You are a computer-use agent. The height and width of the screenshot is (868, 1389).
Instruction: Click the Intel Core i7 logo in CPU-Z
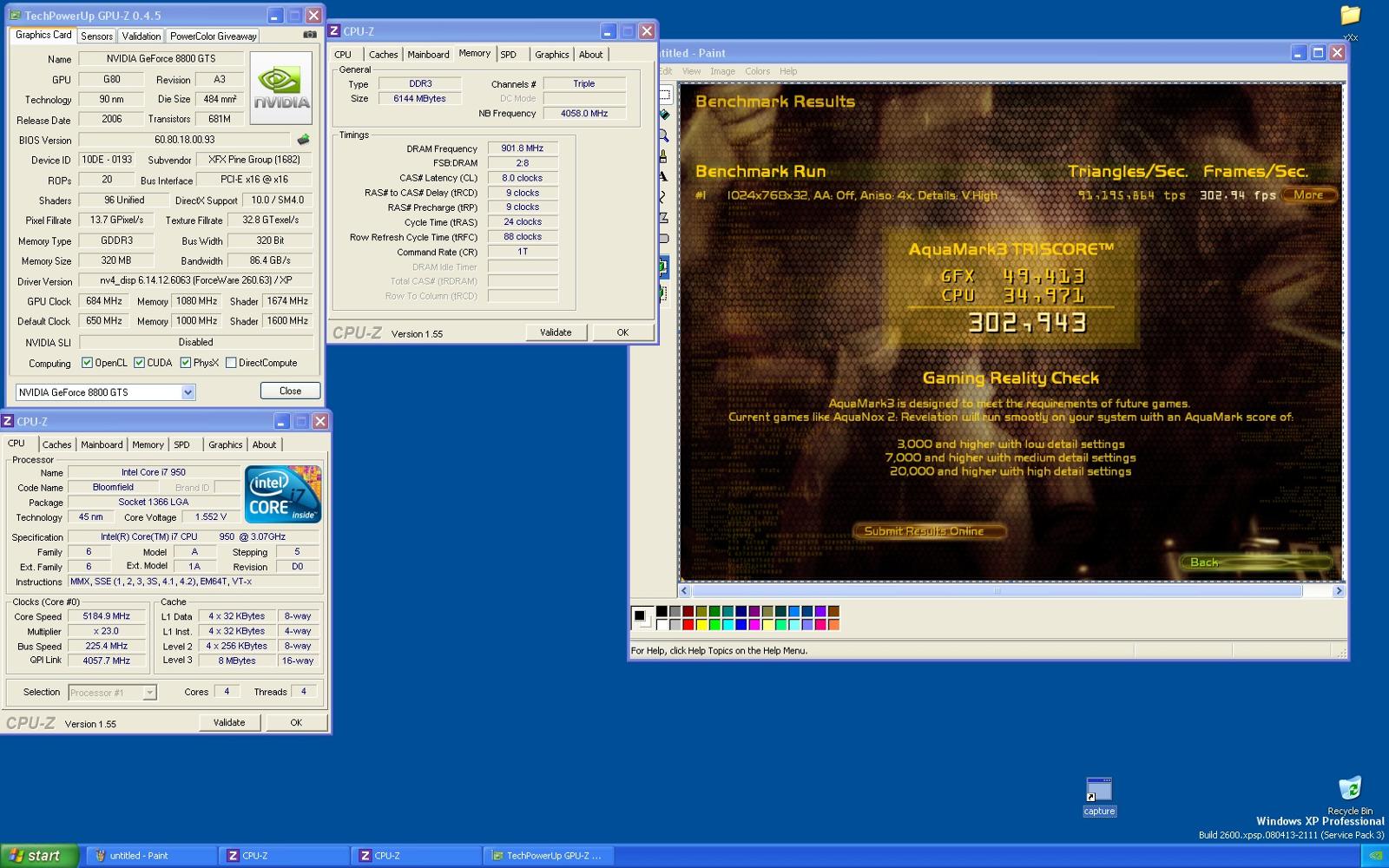click(283, 494)
